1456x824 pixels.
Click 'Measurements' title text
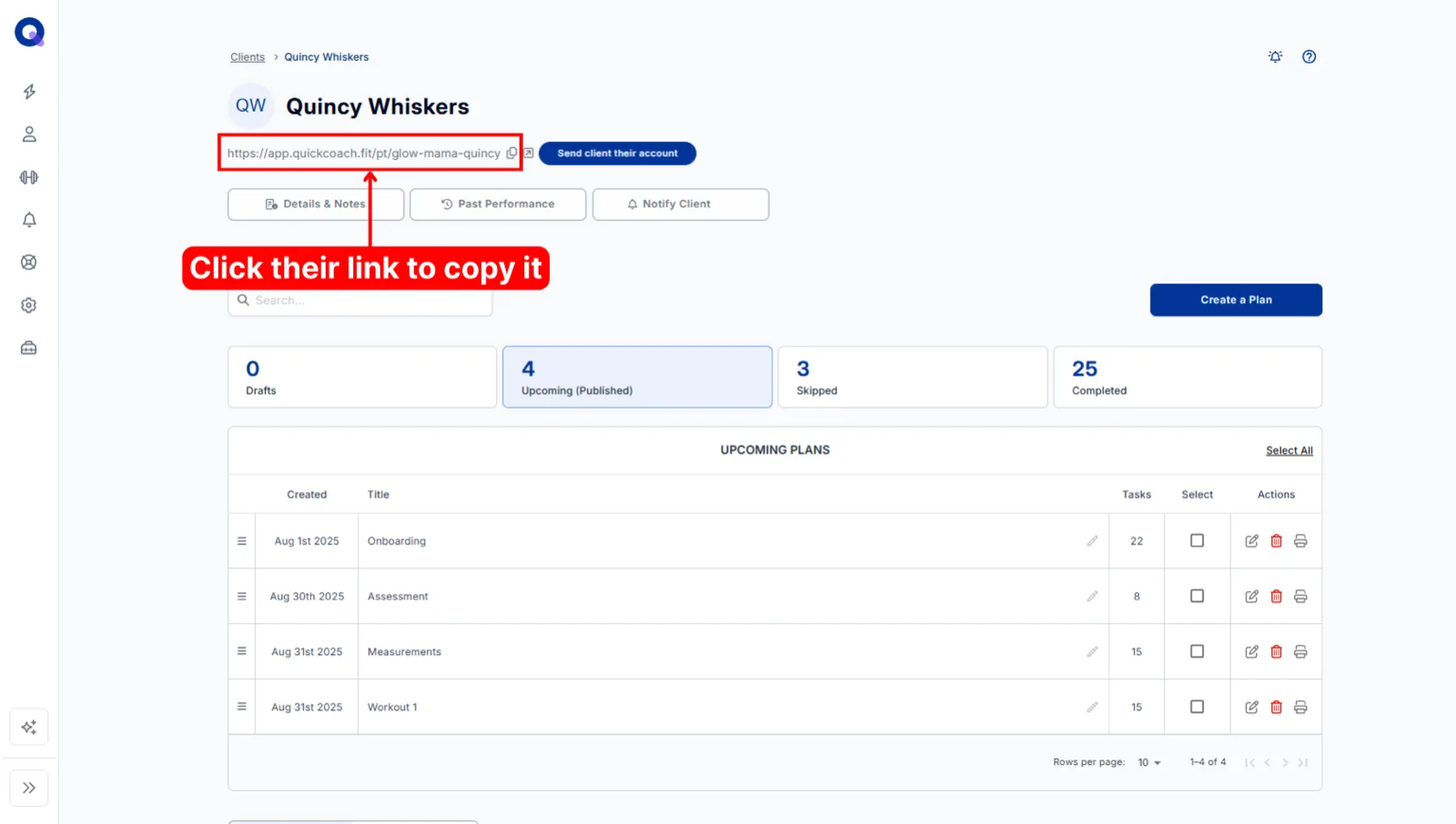[x=404, y=652]
